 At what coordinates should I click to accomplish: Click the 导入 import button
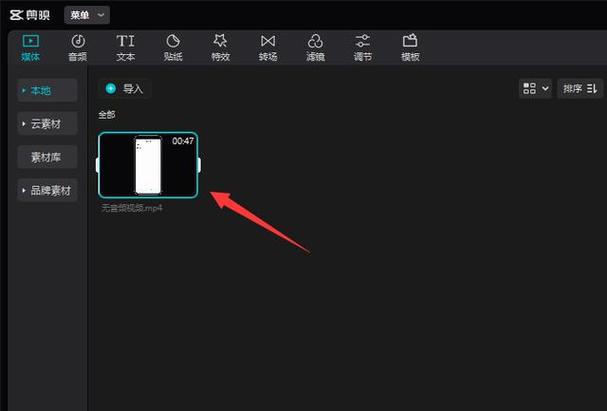click(125, 89)
